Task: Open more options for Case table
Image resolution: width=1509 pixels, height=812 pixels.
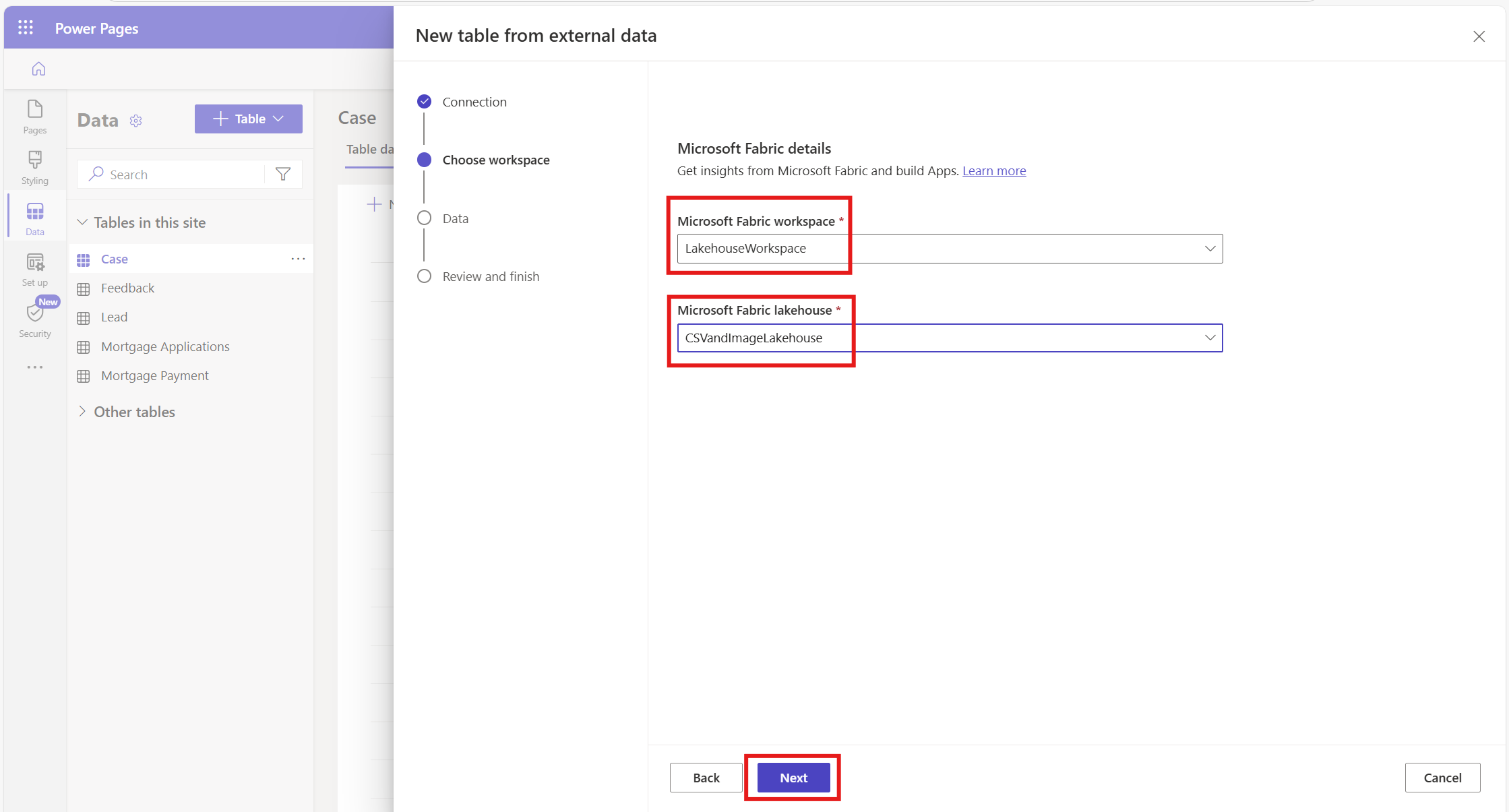Action: click(x=298, y=259)
